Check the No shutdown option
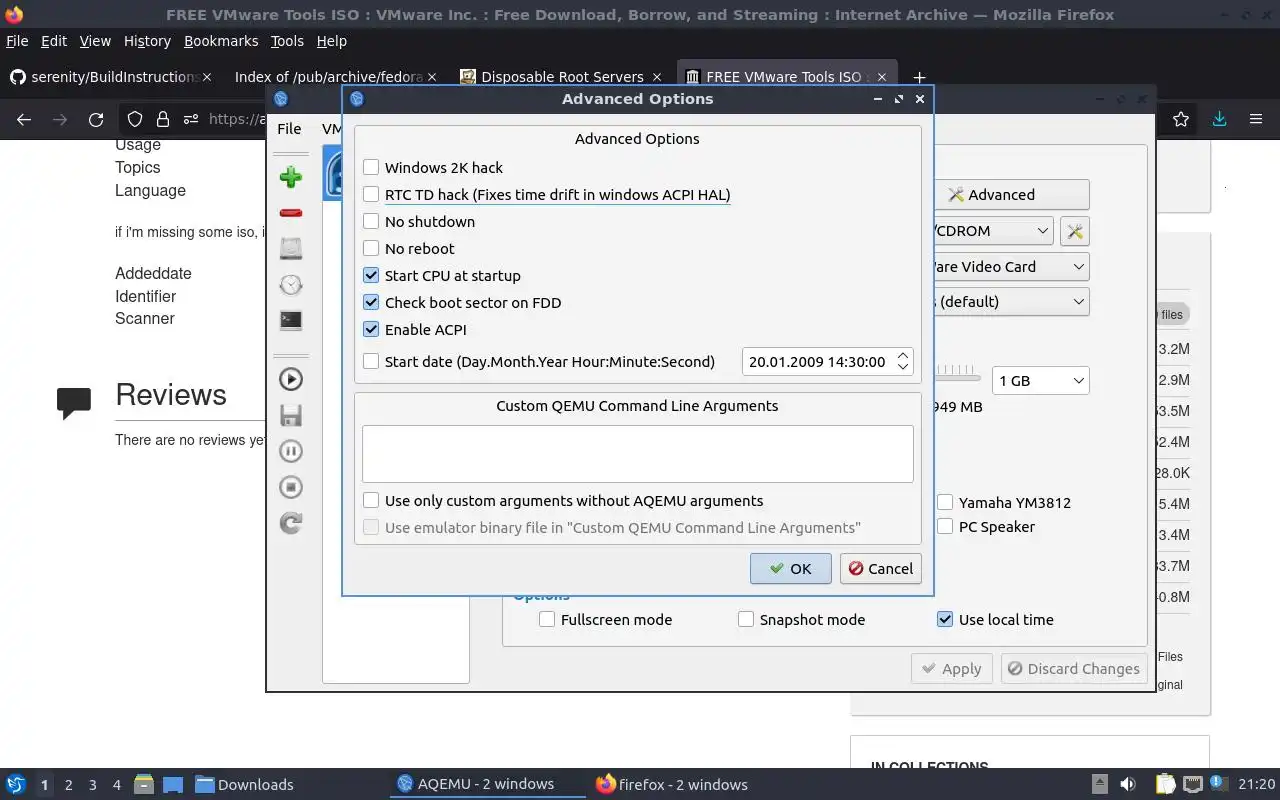 tap(371, 222)
